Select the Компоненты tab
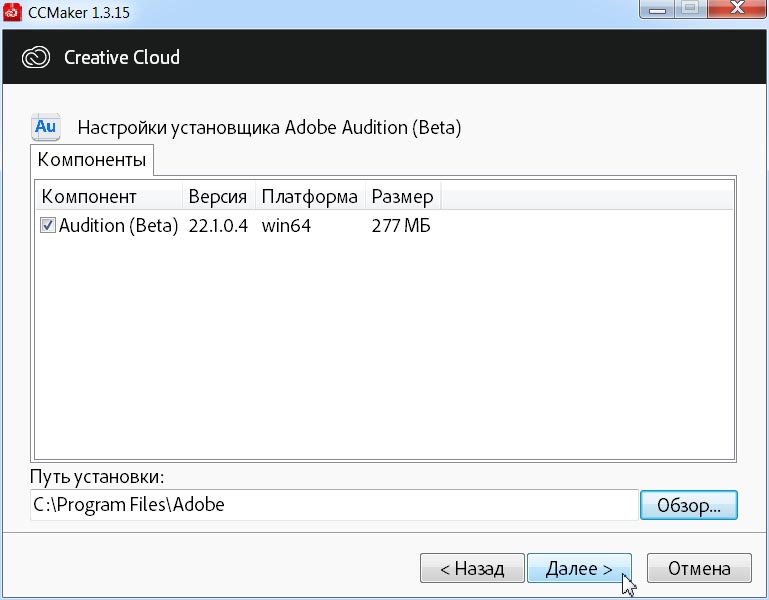Screen dimensions: 769x600 pos(92,160)
